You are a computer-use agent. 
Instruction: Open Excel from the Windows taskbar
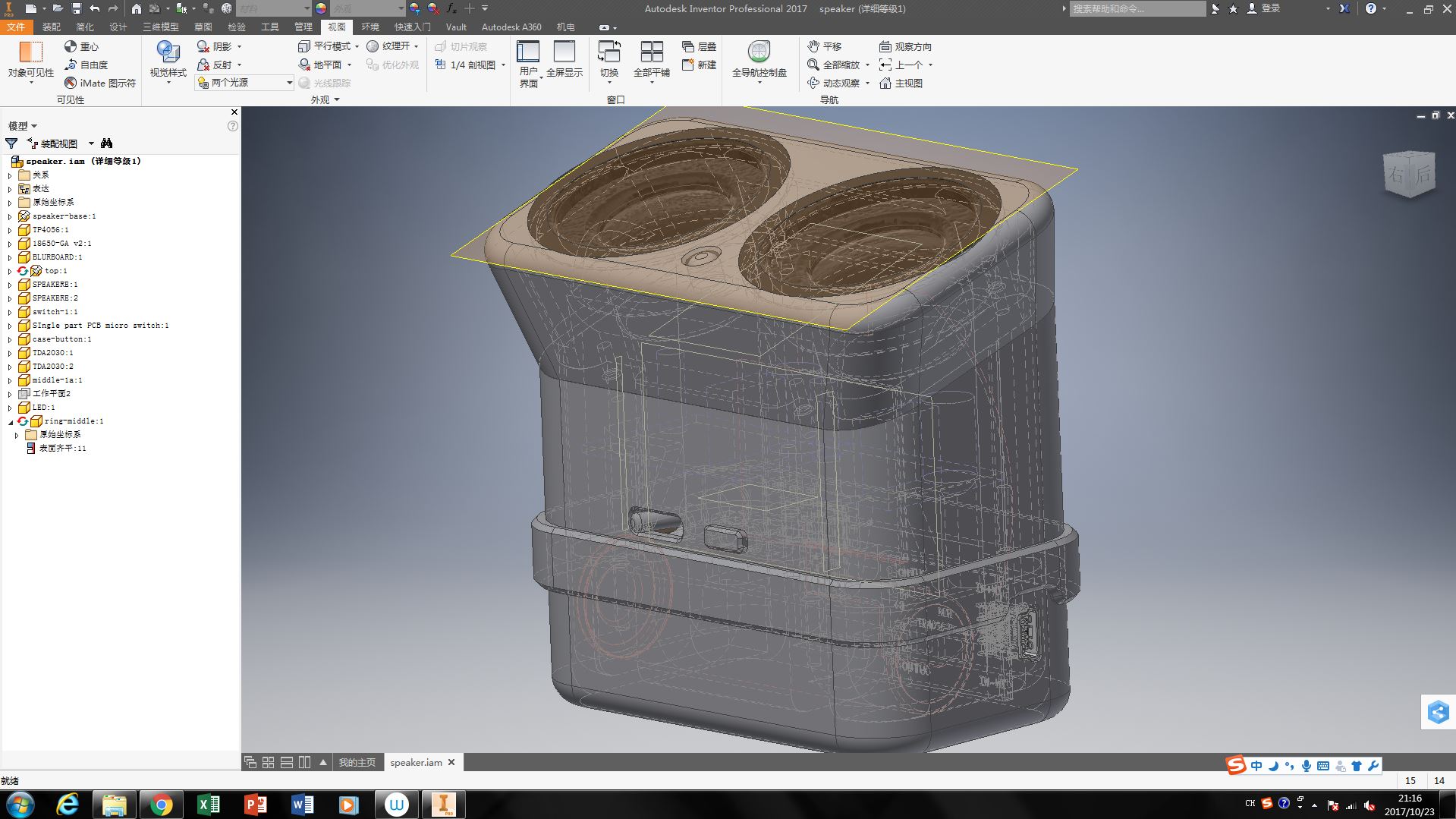click(x=208, y=804)
